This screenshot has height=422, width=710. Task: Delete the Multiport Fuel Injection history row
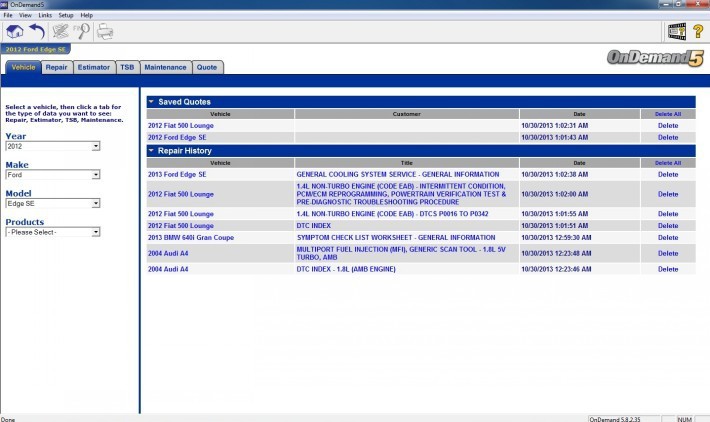click(668, 253)
